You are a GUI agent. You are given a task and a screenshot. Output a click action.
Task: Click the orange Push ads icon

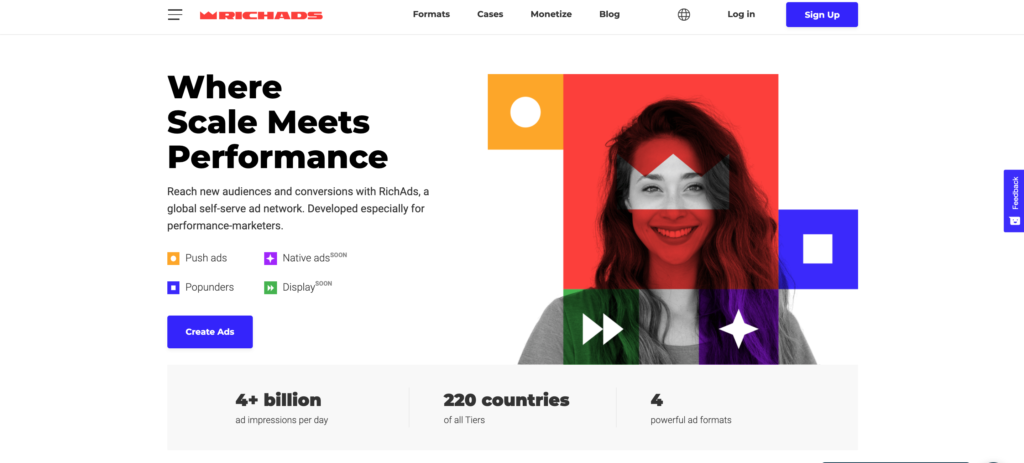click(173, 259)
